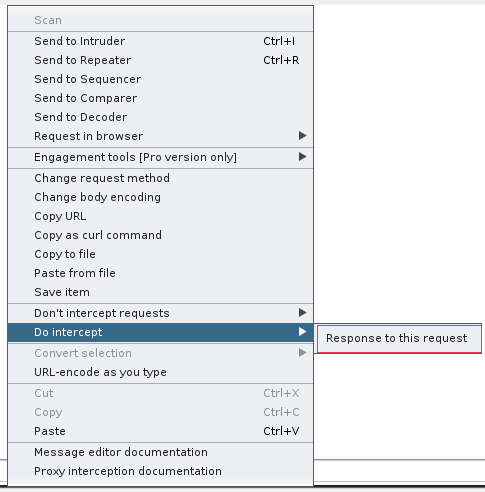The image size is (485, 492).
Task: Expand Don't intercept requests submenu arrow
Action: pyautogui.click(x=302, y=313)
